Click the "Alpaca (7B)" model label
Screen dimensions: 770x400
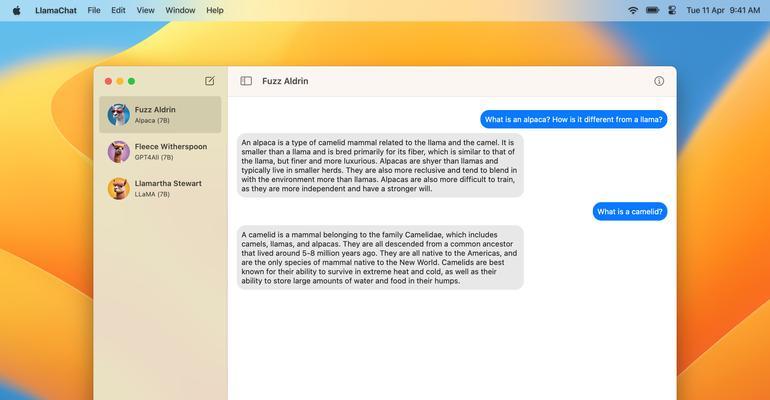point(152,120)
